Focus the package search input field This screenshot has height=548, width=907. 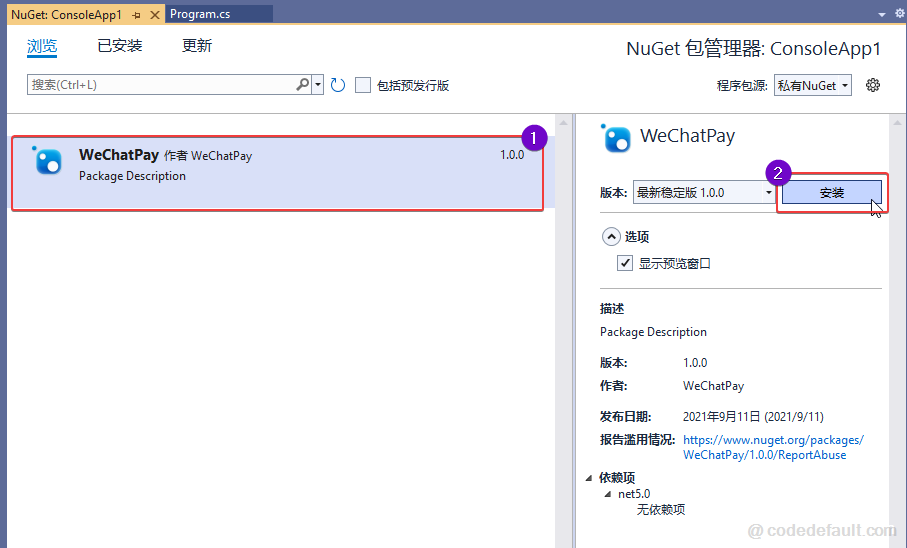(161, 84)
